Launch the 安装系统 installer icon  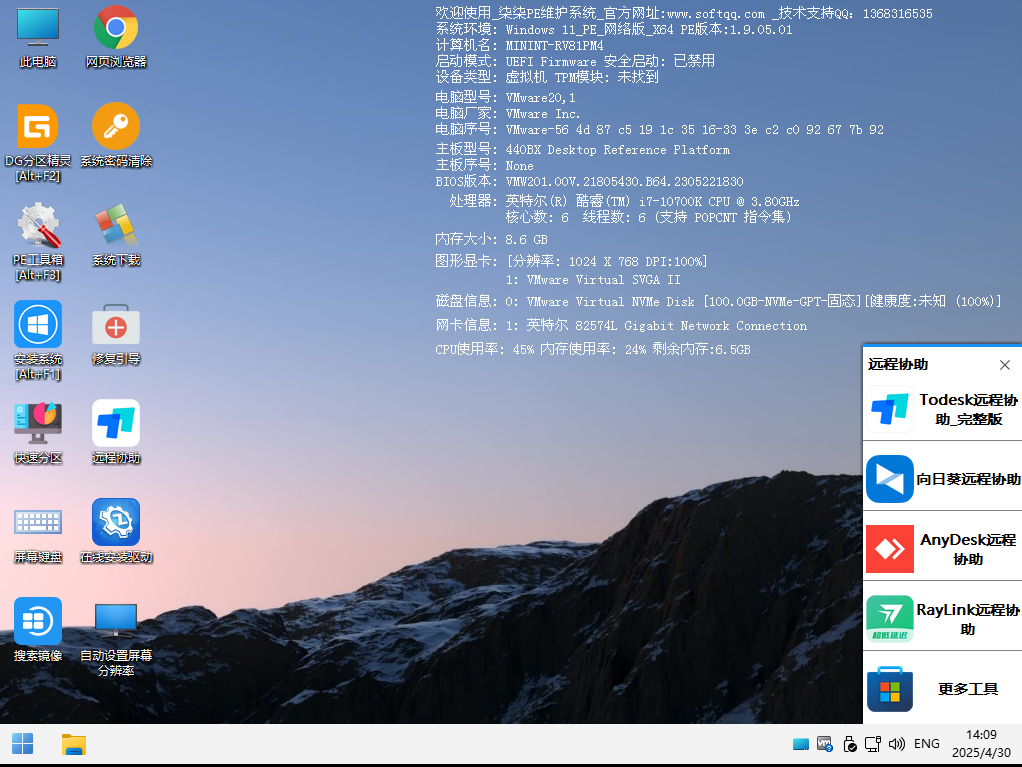tap(38, 325)
